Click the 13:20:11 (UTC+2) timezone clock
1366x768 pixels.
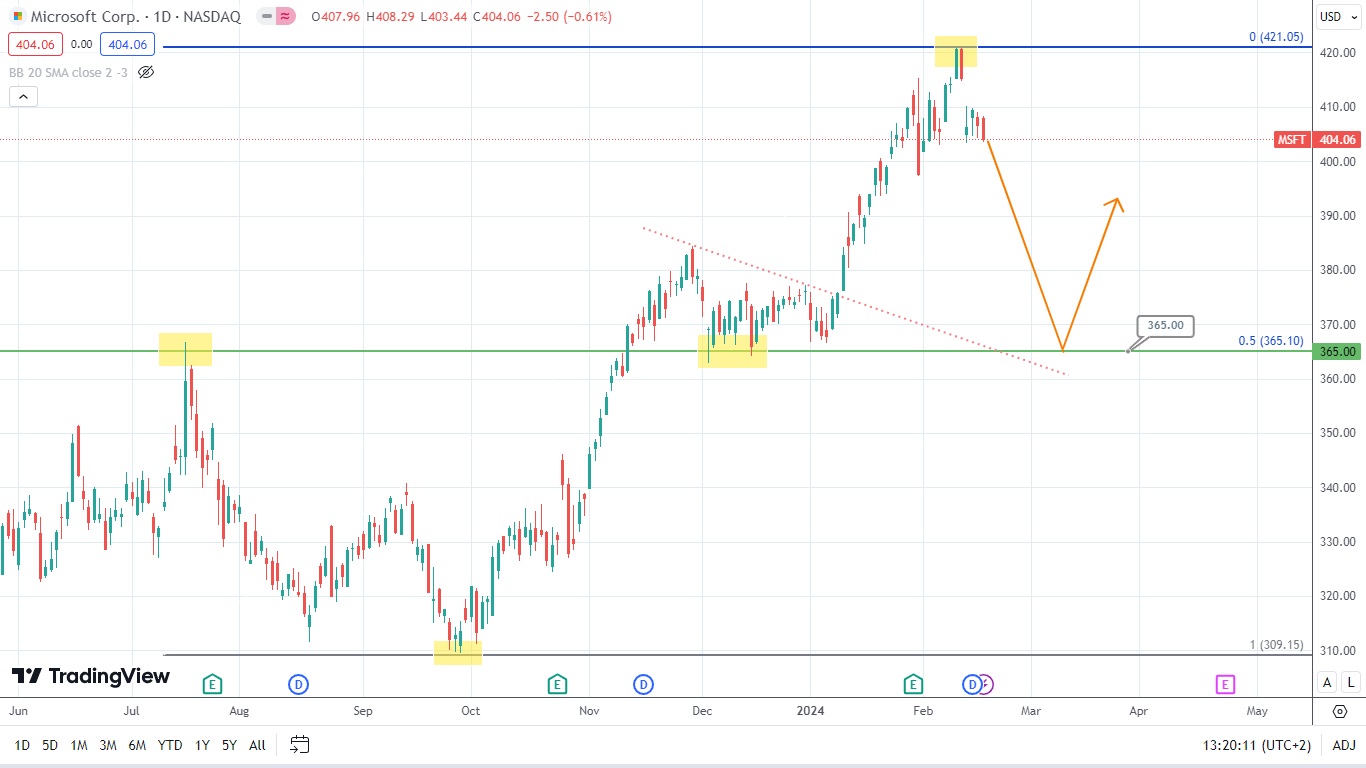(x=1256, y=745)
